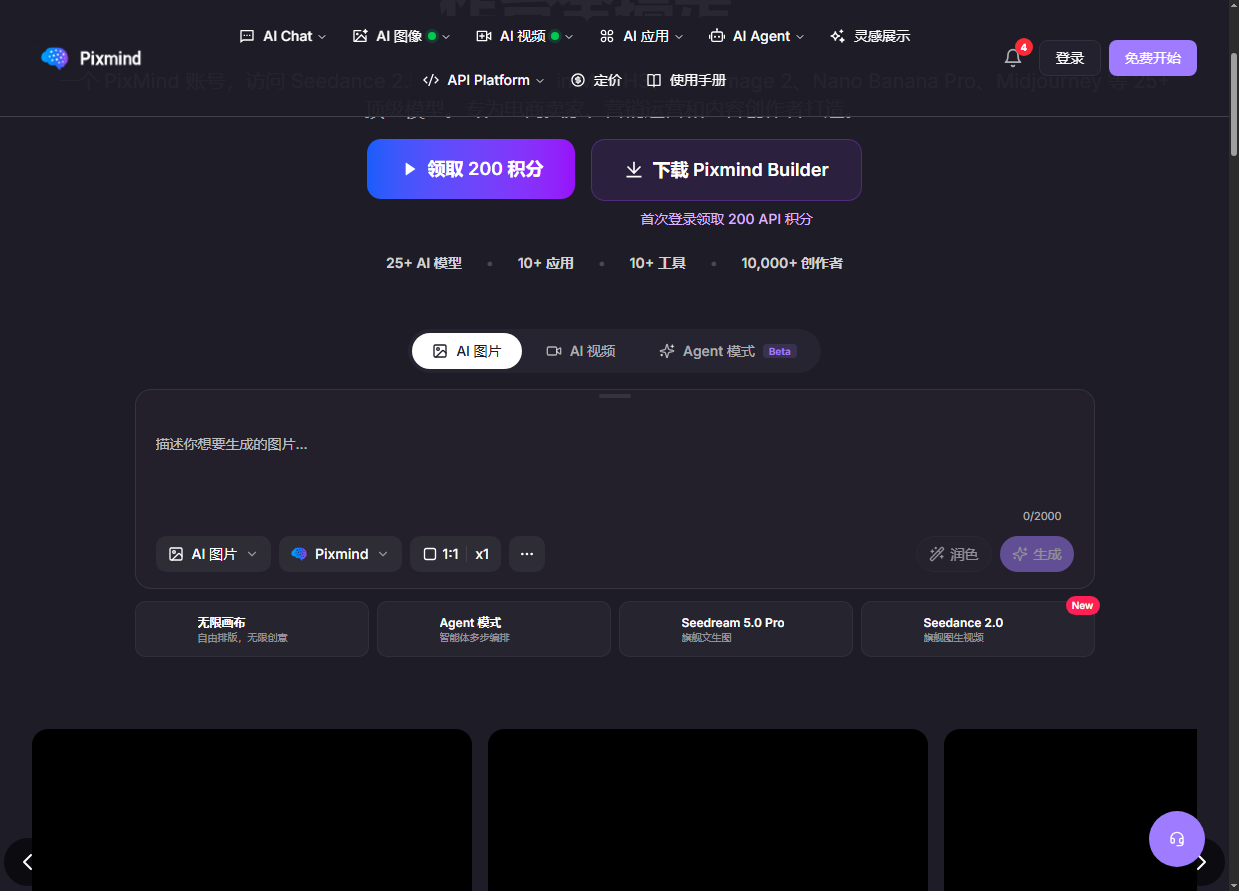Click the drag handle atop the prompt box
This screenshot has height=891, width=1239.
(x=615, y=396)
